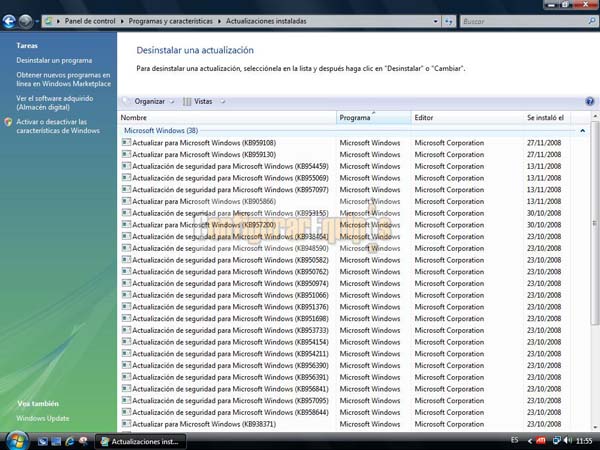Sort by the Editor column header

point(468,118)
